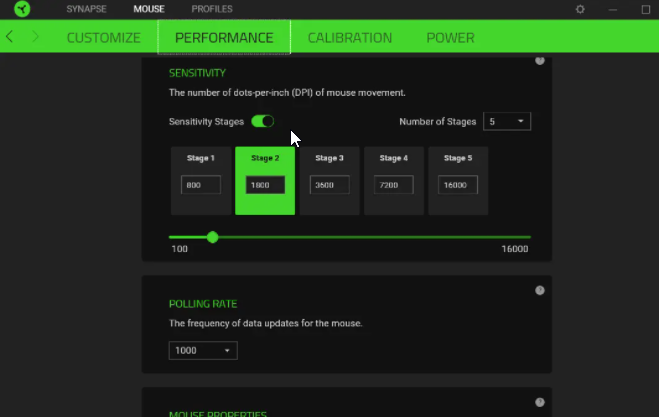Click the POLLING RATE heading

pos(203,304)
